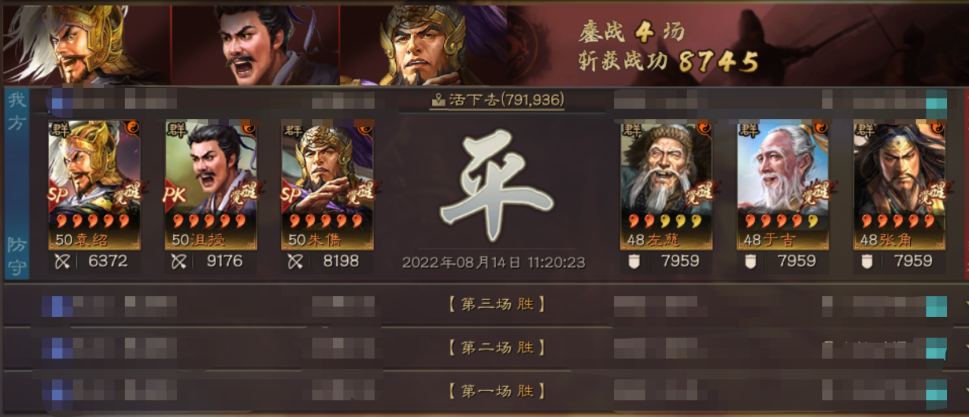Select the 我方 防守 side tab
The image size is (969, 417).
tap(16, 184)
